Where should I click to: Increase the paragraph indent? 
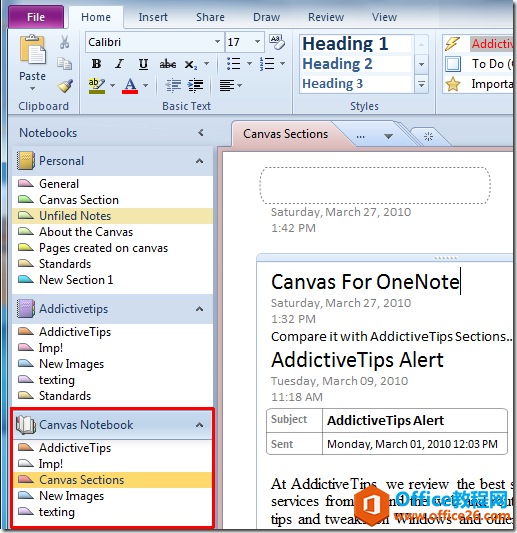(195, 85)
